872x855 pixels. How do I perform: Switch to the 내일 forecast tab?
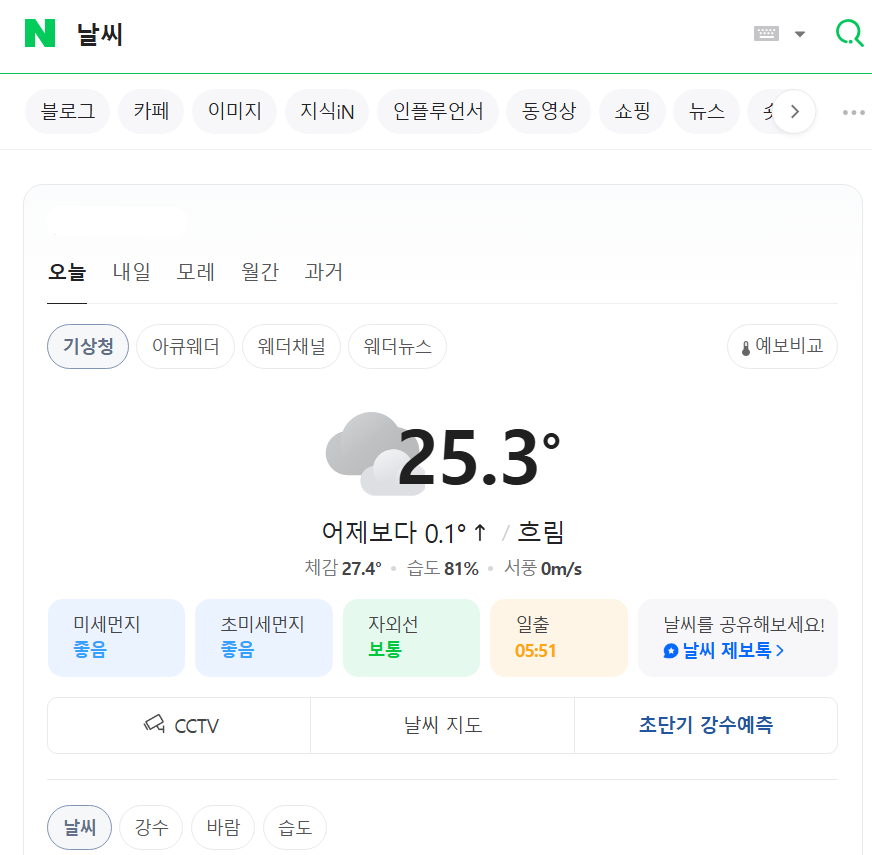pos(131,271)
